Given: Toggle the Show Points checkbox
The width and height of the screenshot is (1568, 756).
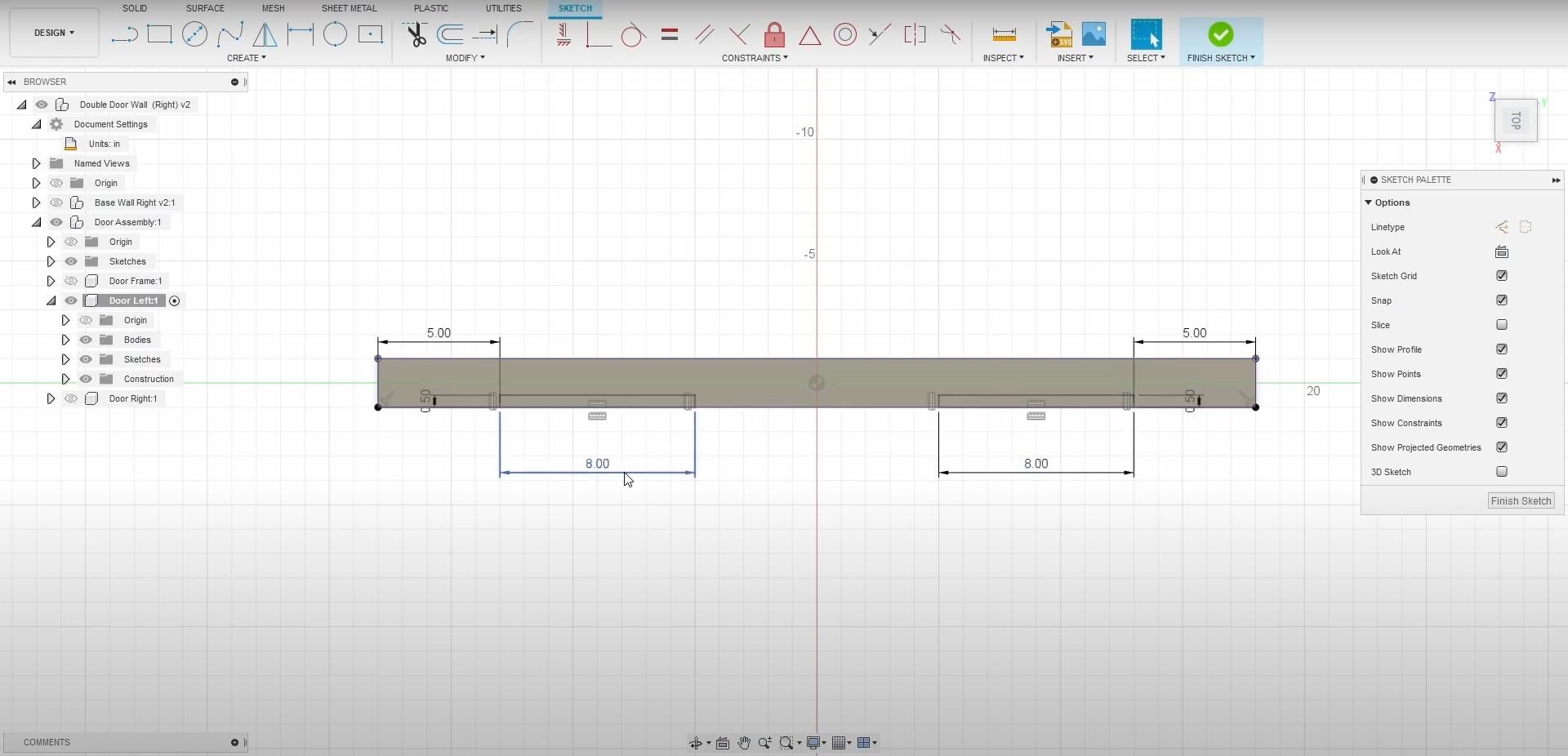Looking at the screenshot, I should pyautogui.click(x=1501, y=374).
